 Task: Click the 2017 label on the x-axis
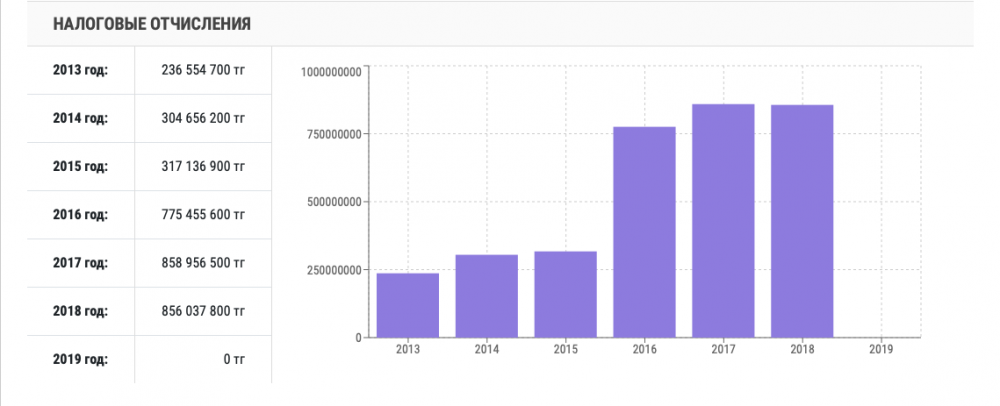pyautogui.click(x=723, y=351)
